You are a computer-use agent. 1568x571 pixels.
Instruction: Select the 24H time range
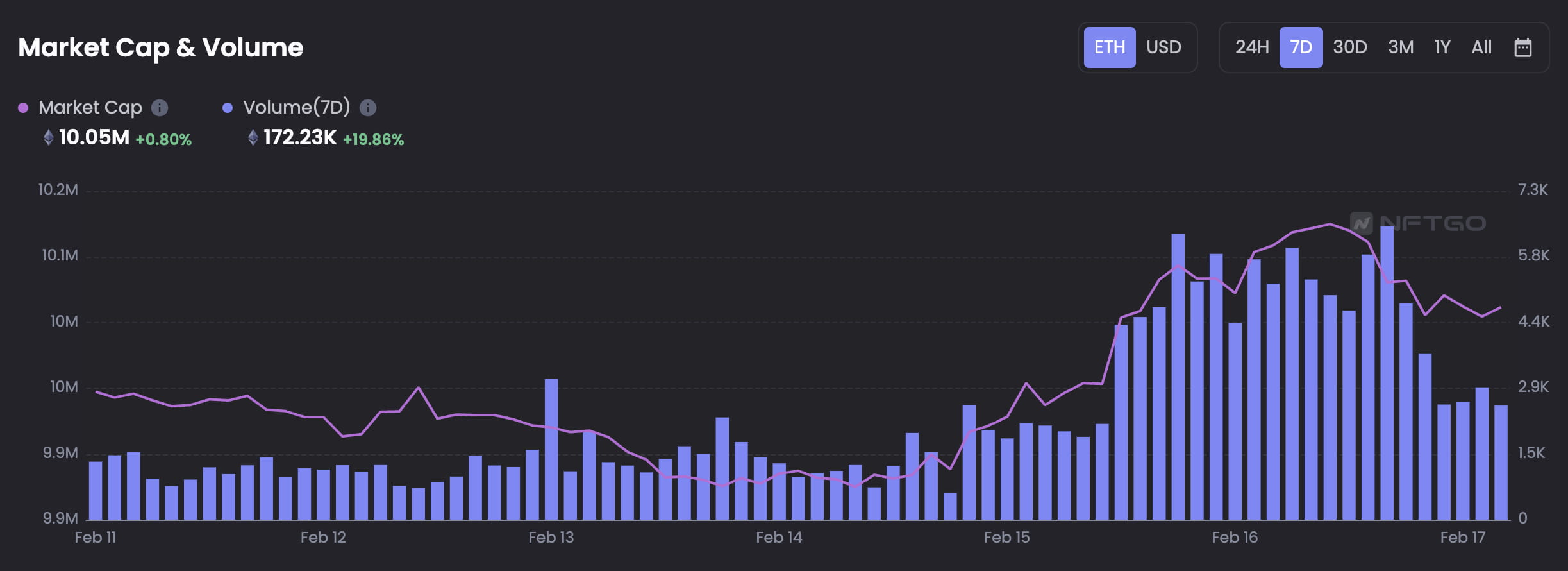(1252, 47)
